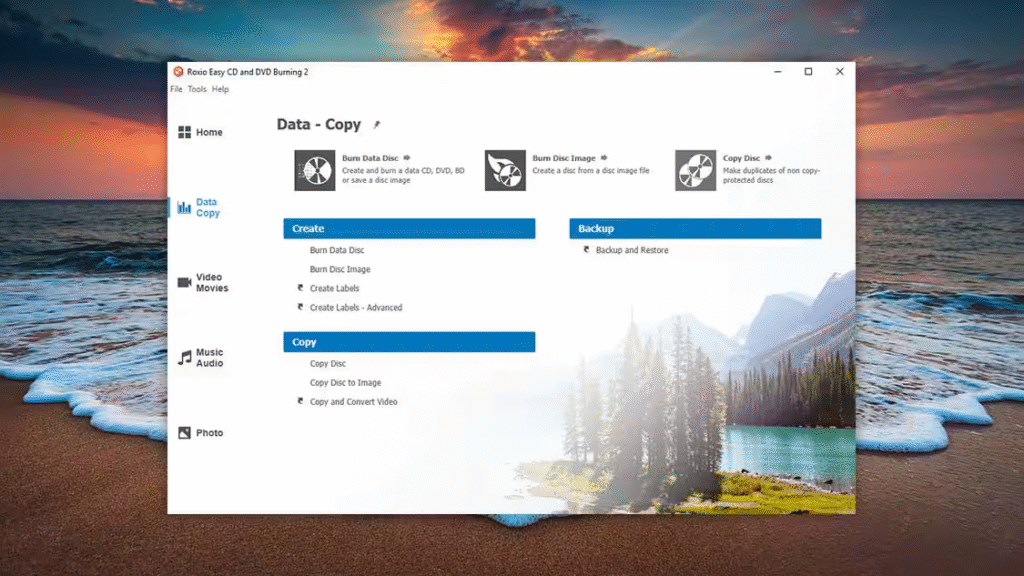Viewport: 1024px width, 576px height.
Task: Click the Copy Disc large icon
Action: [x=695, y=171]
